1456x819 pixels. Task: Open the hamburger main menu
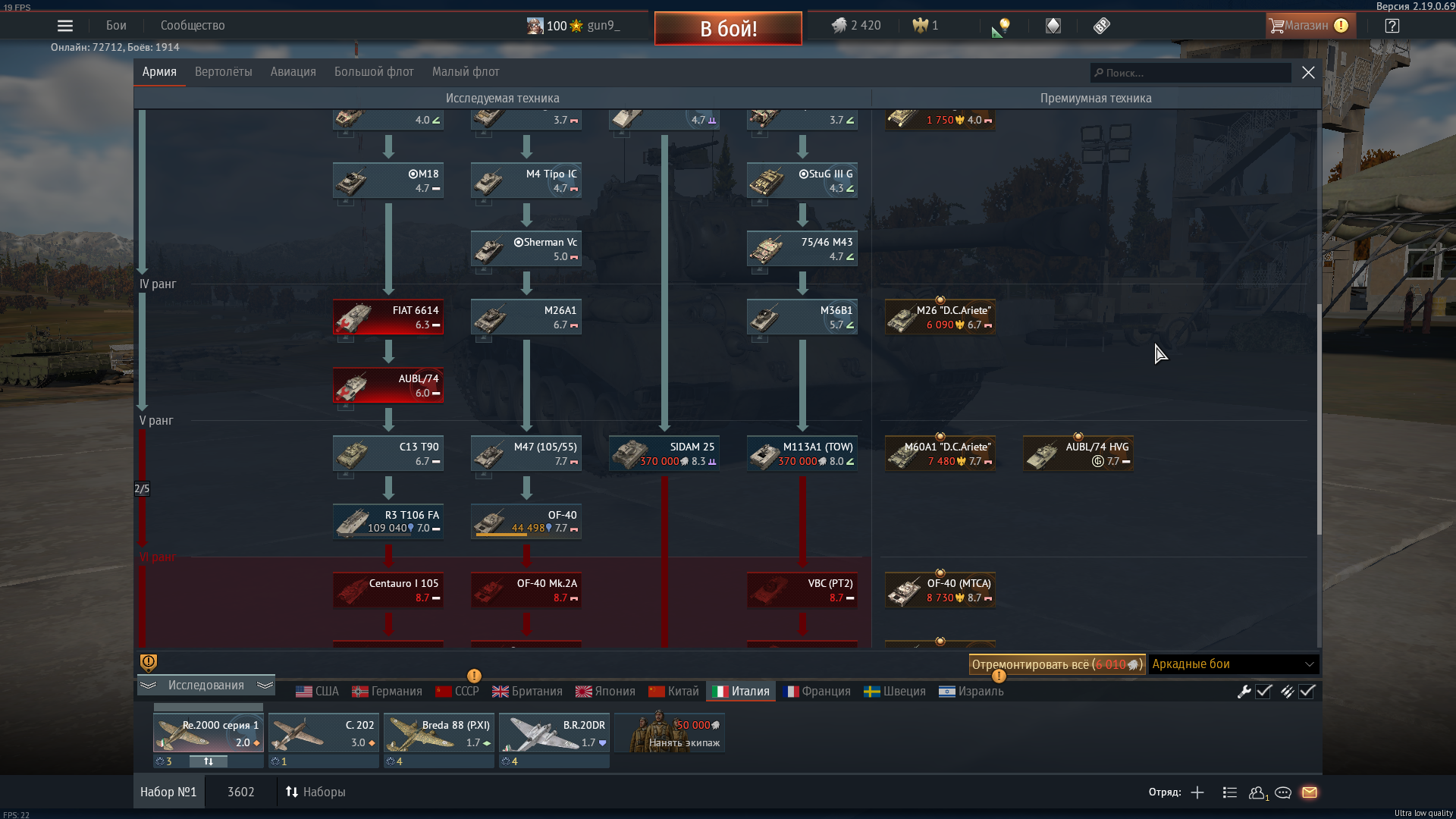(x=65, y=26)
